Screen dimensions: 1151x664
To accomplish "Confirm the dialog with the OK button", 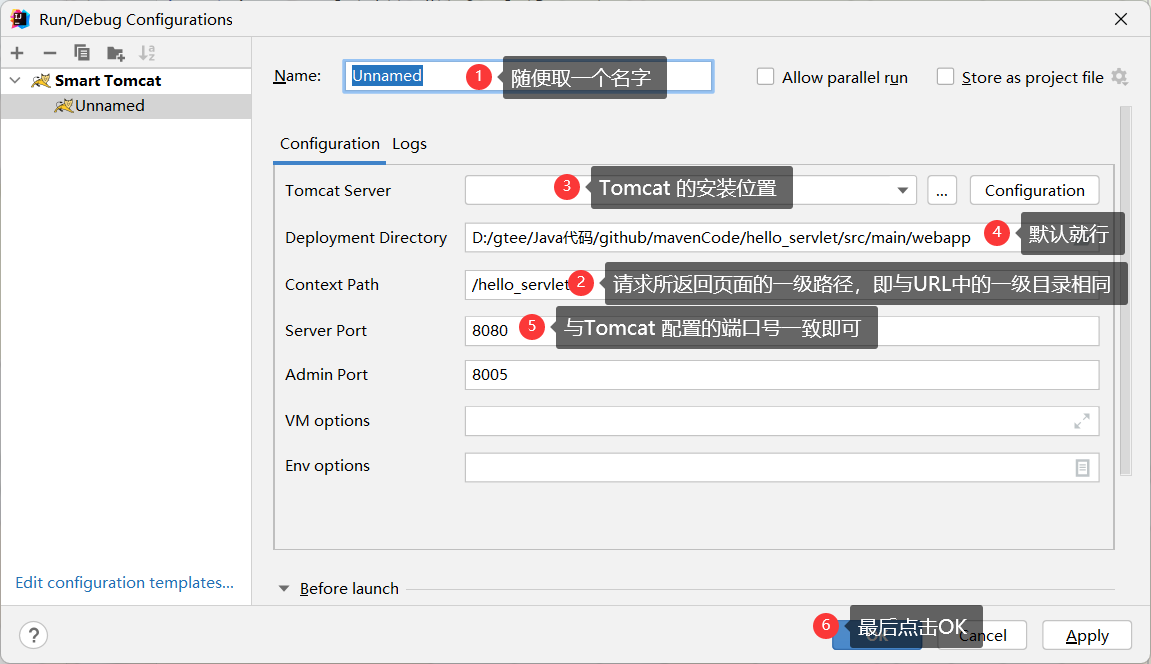I will click(877, 635).
